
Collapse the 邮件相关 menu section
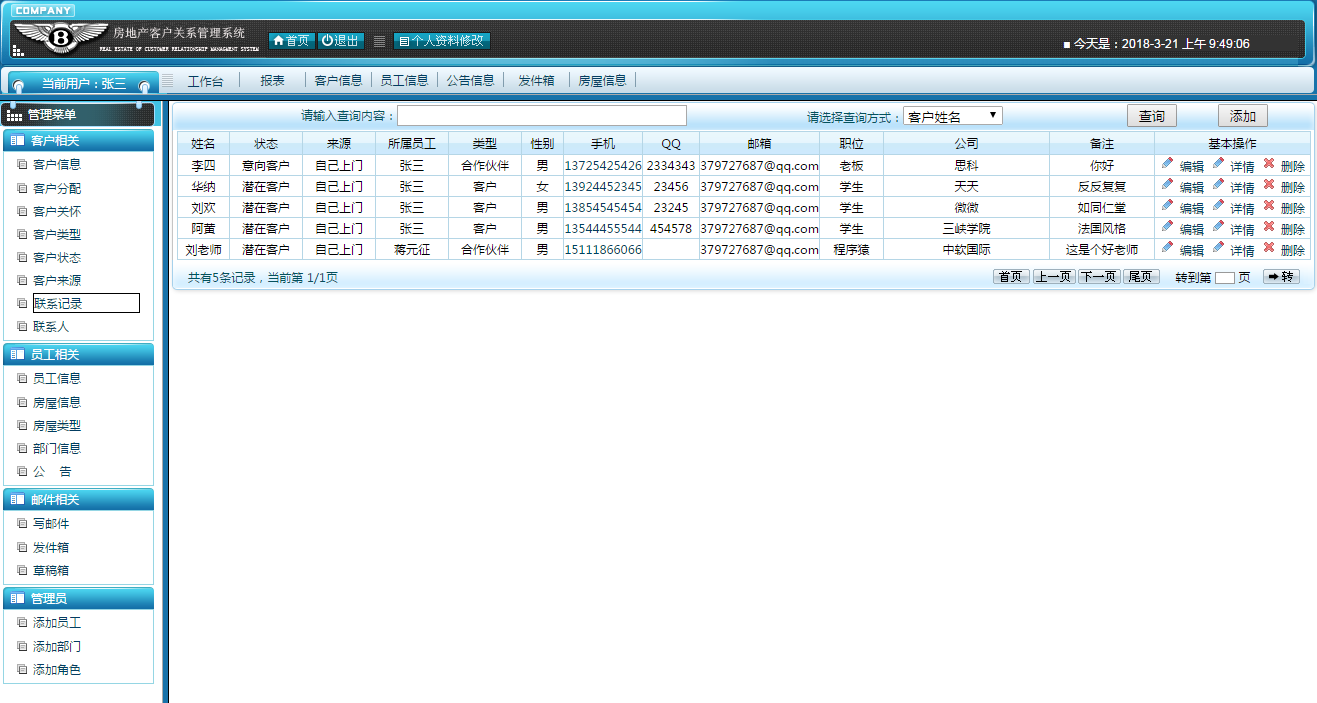(x=79, y=500)
